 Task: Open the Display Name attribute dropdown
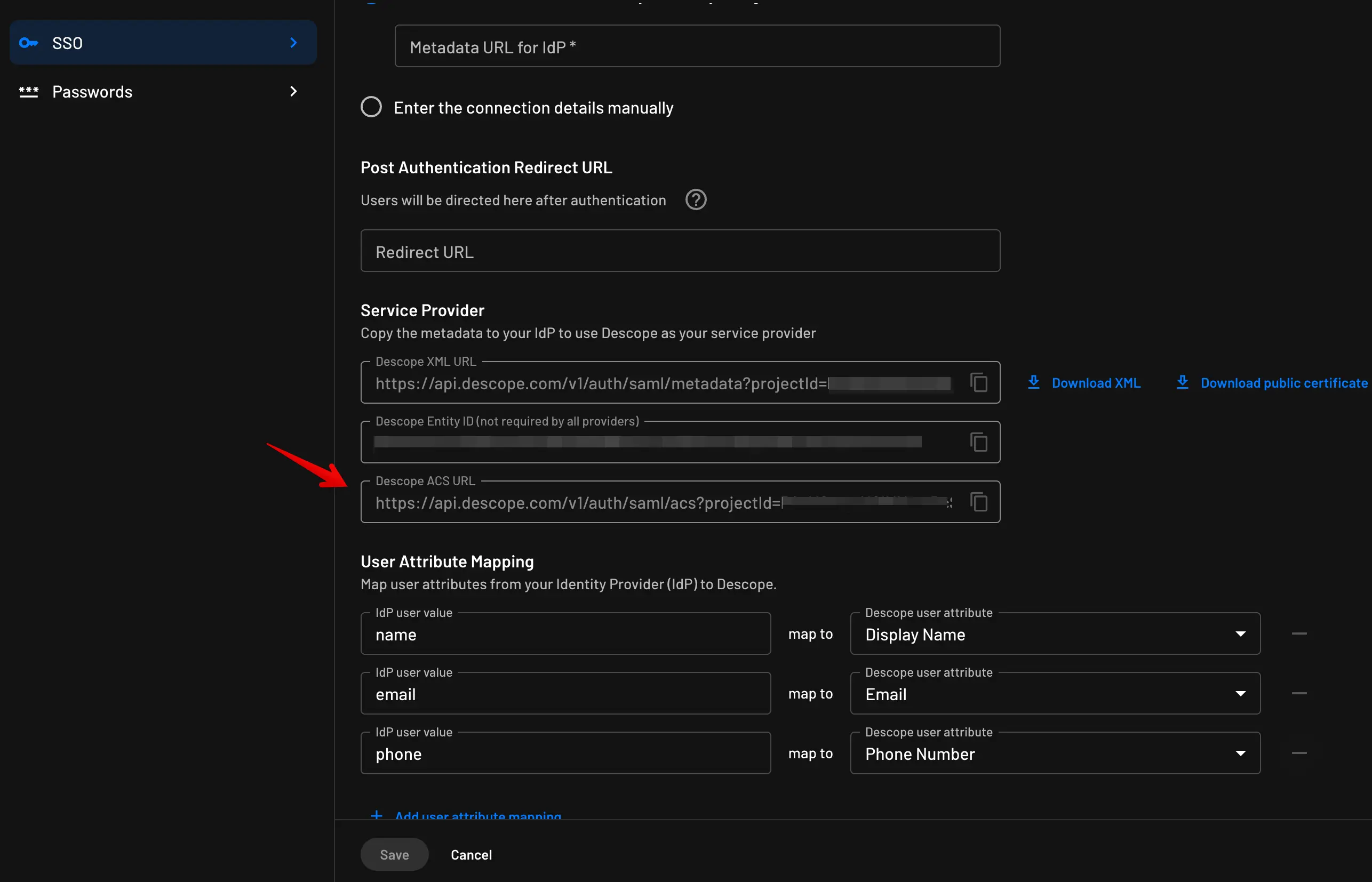coord(1241,634)
